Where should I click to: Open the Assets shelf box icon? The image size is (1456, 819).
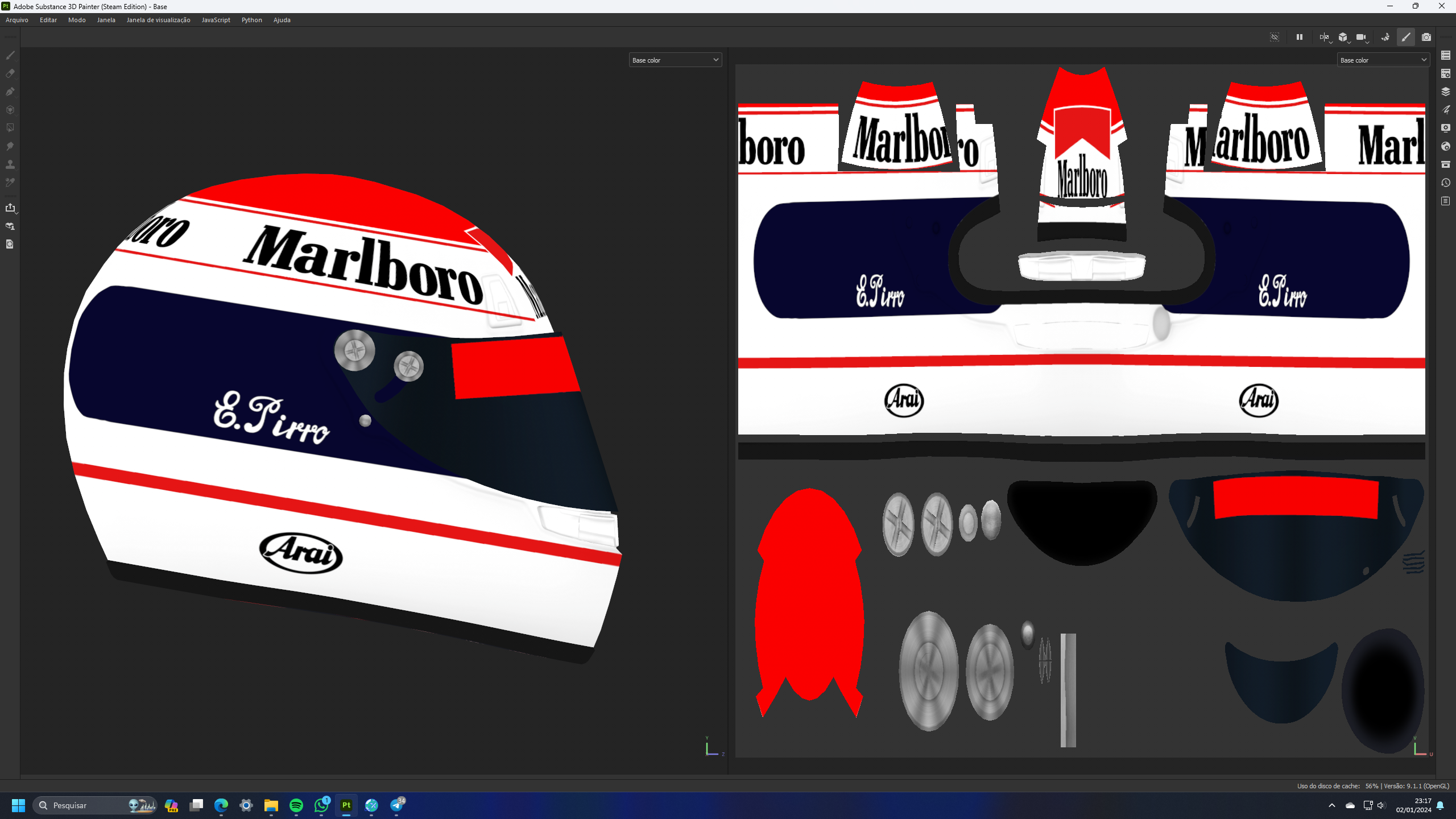point(1446,164)
